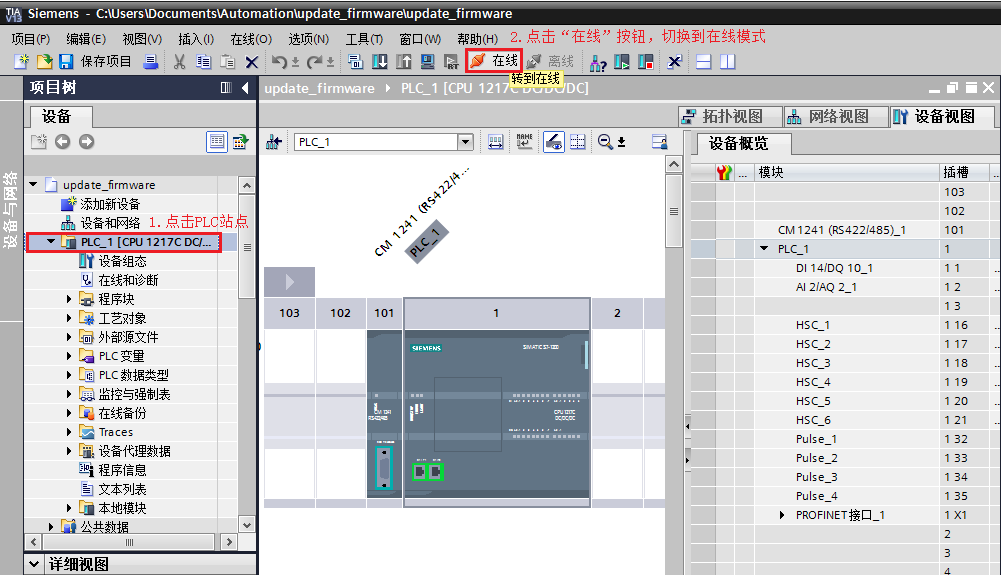Click the New project icon
Screen dimensions: 1001x575
click(x=21, y=61)
